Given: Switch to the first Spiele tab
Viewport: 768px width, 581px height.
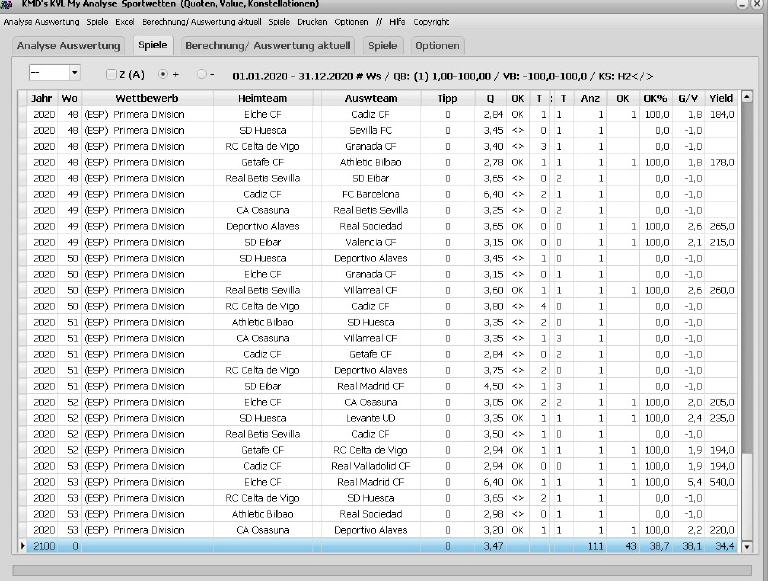Looking at the screenshot, I should (x=152, y=45).
